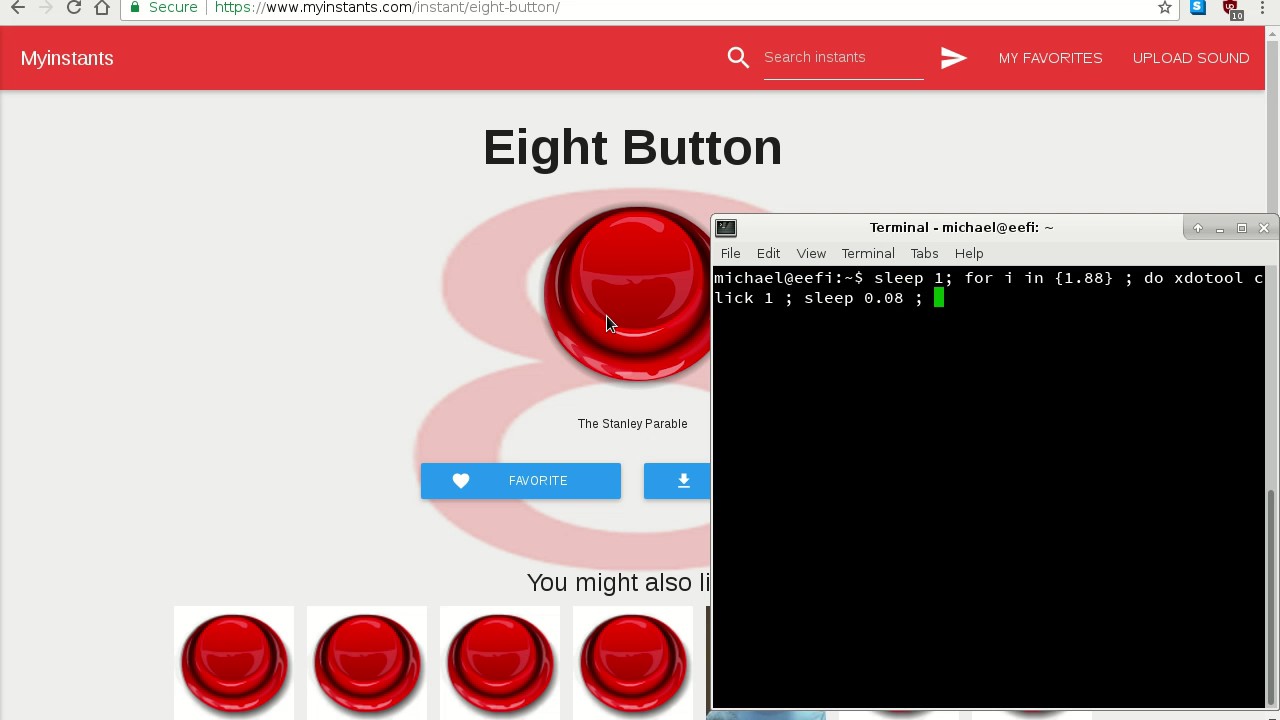Click the secure padlock icon

pyautogui.click(x=135, y=7)
